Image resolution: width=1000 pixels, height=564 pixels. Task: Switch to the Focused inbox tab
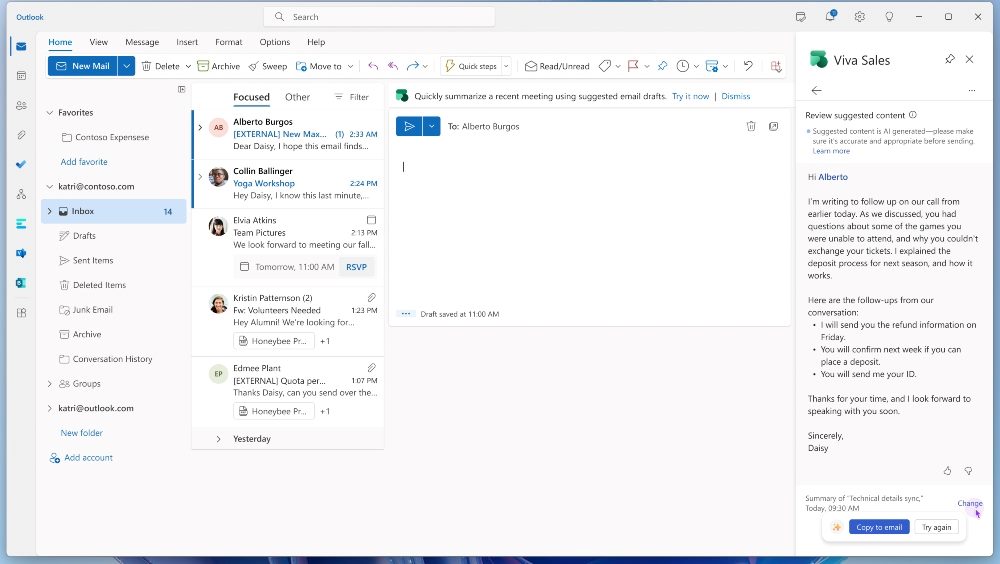pos(251,97)
